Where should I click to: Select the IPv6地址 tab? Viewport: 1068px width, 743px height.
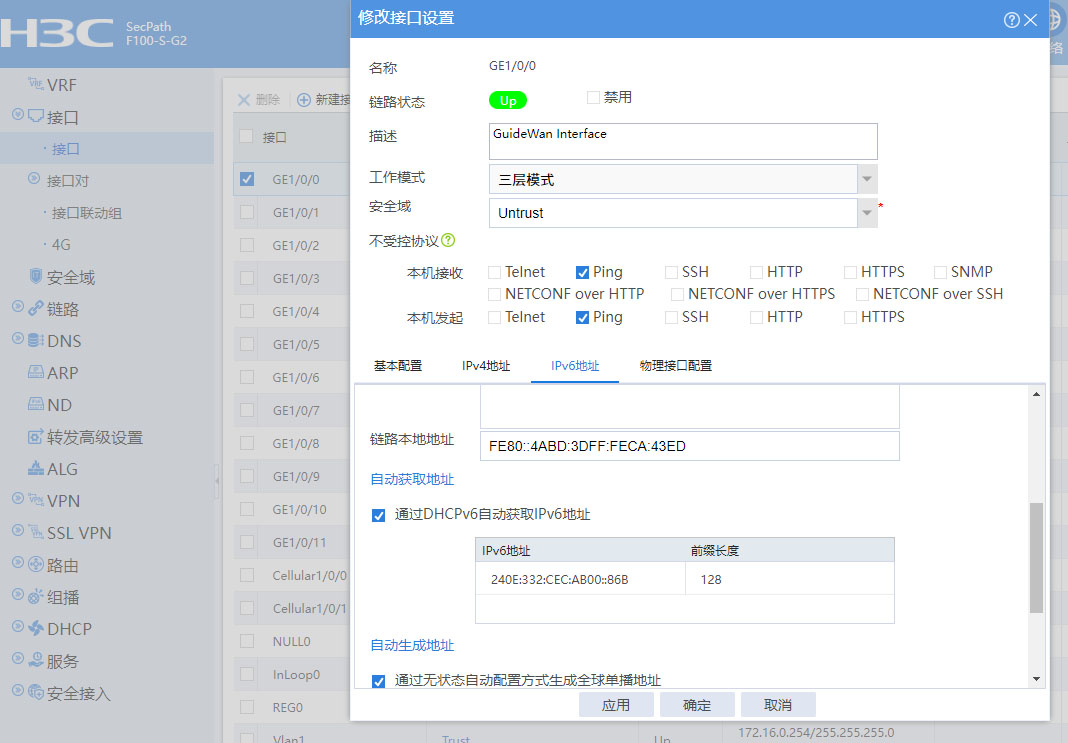(575, 366)
